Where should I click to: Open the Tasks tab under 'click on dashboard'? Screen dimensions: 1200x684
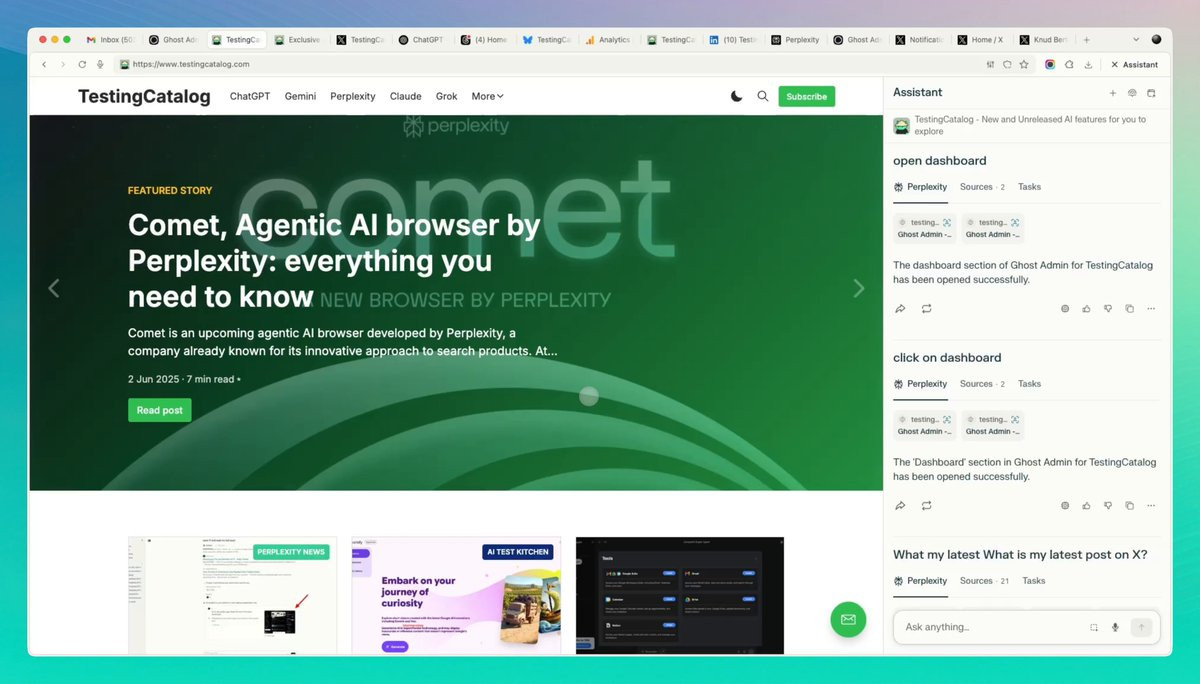(x=1029, y=384)
